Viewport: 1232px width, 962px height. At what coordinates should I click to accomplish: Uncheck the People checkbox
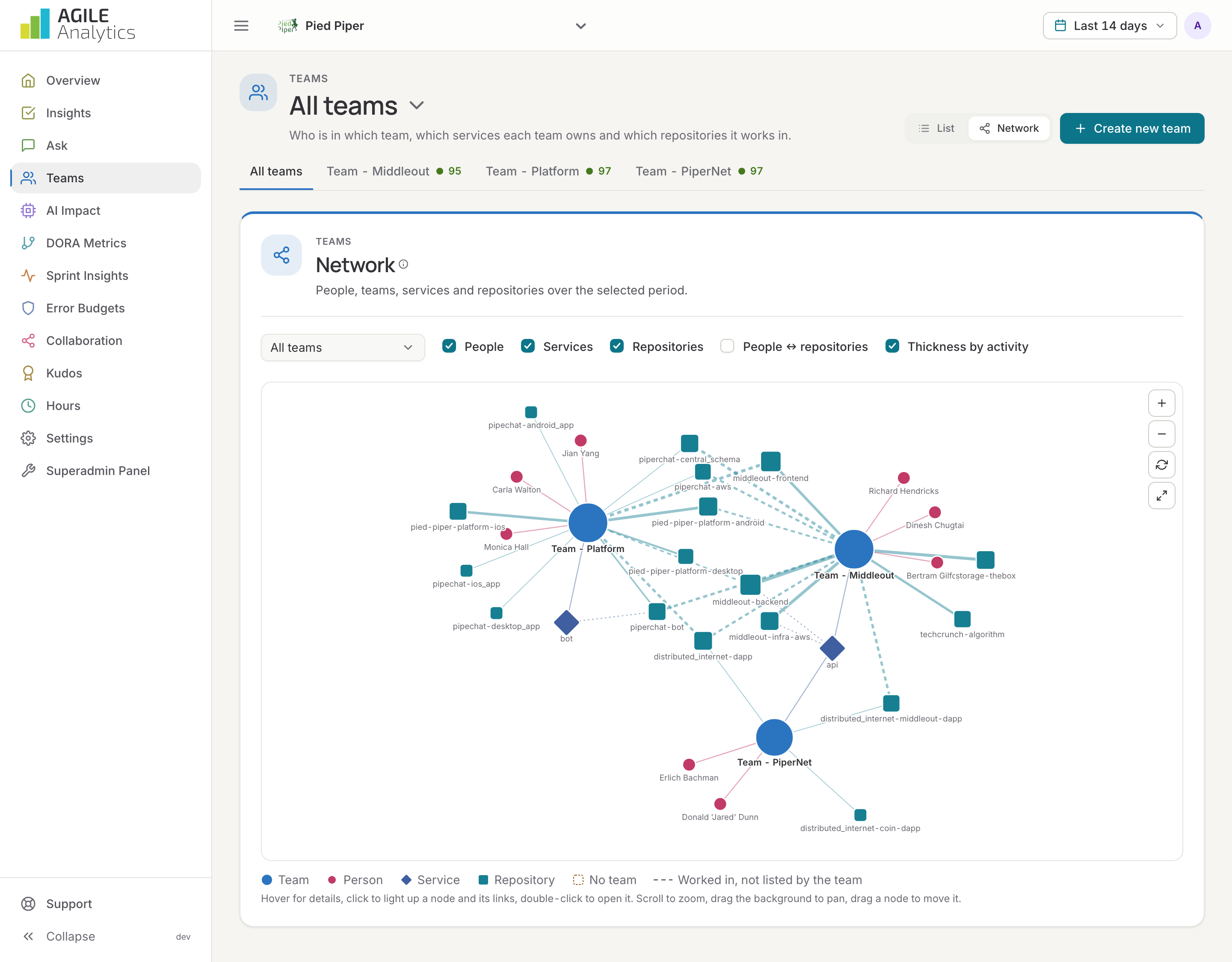449,347
